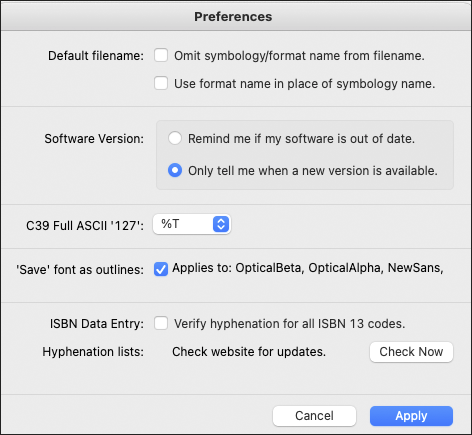Click the Software Version label
The image size is (472, 435).
(94, 139)
